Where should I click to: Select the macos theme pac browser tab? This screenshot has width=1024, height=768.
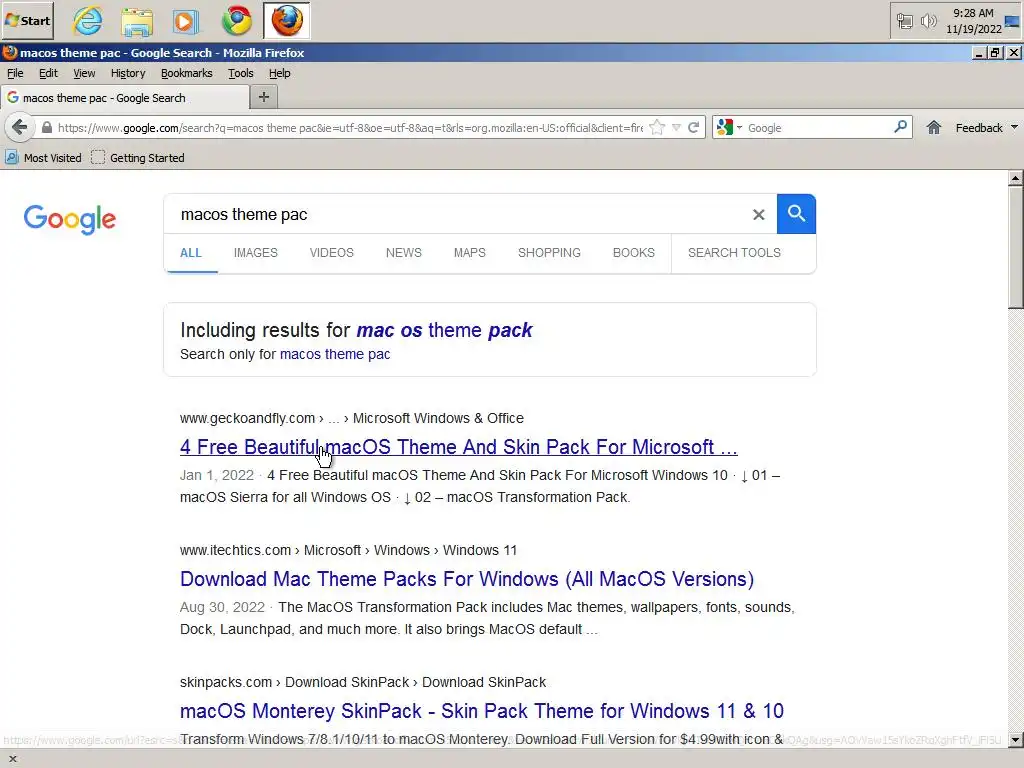click(x=125, y=97)
